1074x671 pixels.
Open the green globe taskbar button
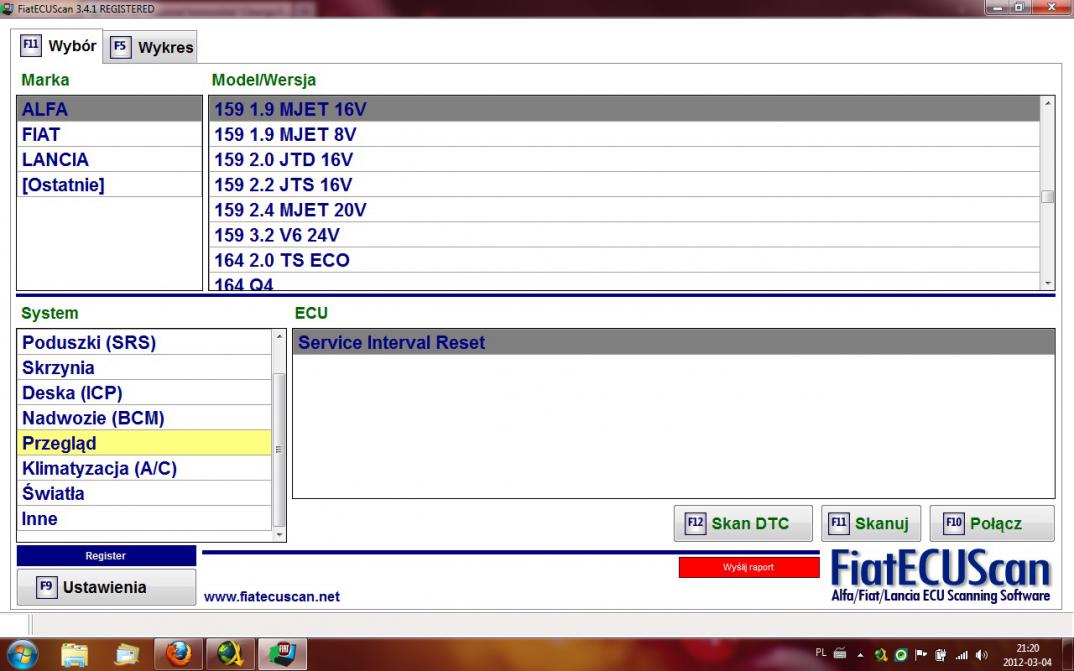pyautogui.click(x=230, y=654)
